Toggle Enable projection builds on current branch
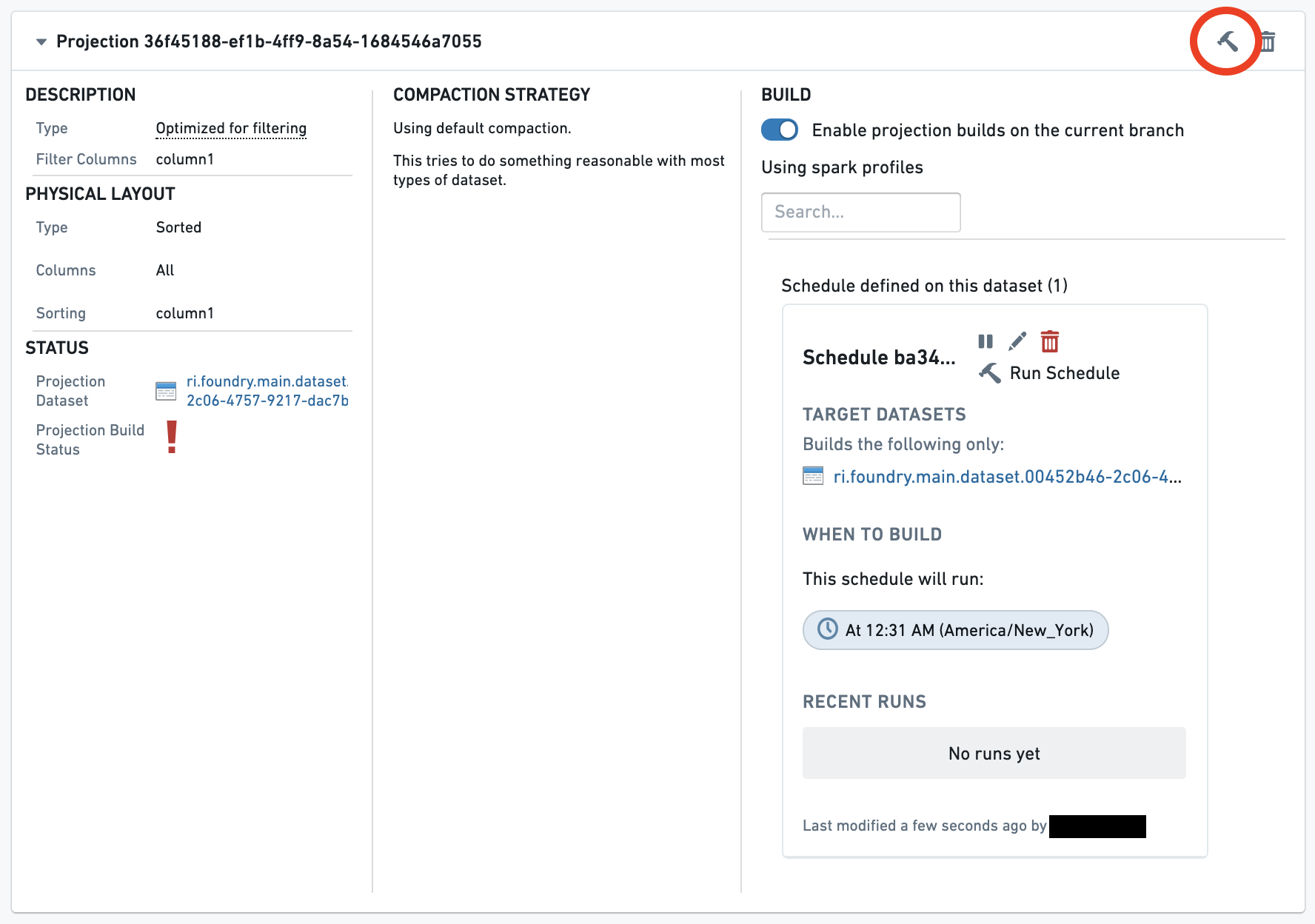This screenshot has width=1315, height=924. tap(780, 130)
